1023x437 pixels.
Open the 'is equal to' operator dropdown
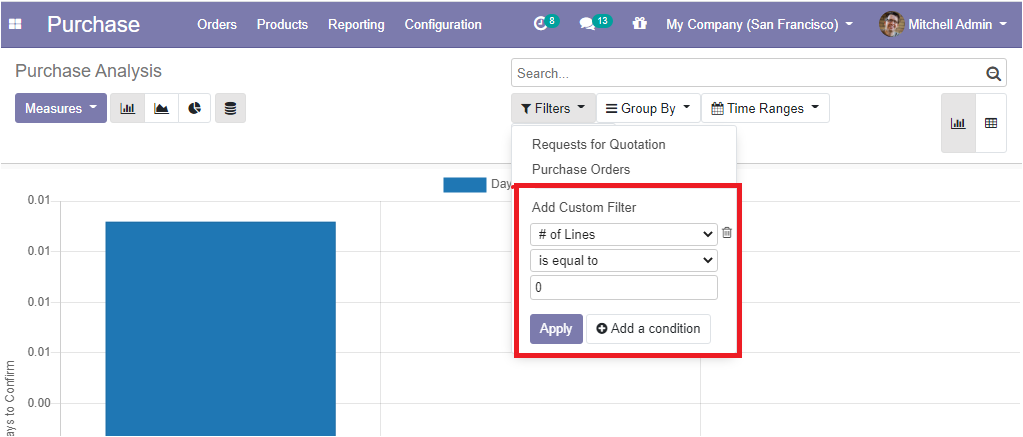click(x=624, y=260)
